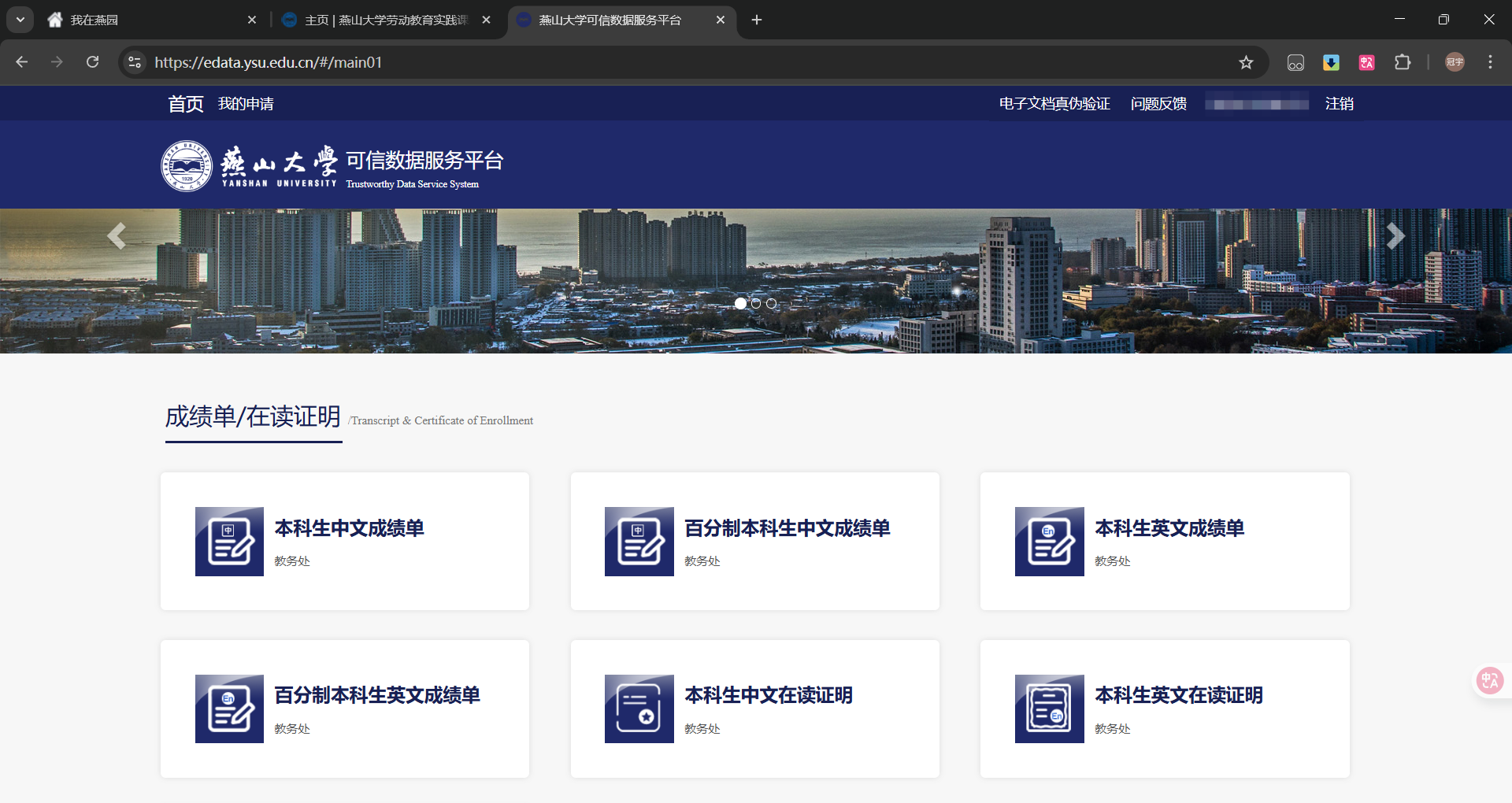
Task: Select the 本科生英文在读证明 card icon
Action: (1048, 709)
